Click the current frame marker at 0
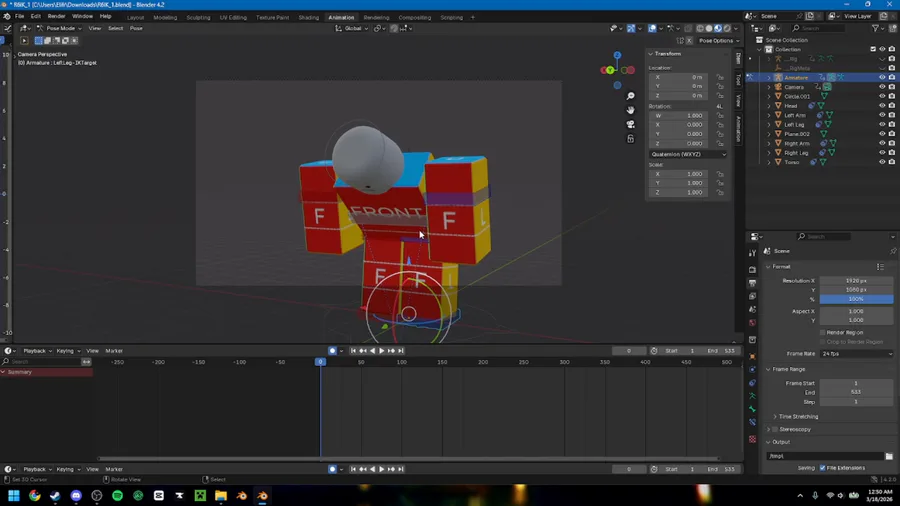 click(x=320, y=362)
